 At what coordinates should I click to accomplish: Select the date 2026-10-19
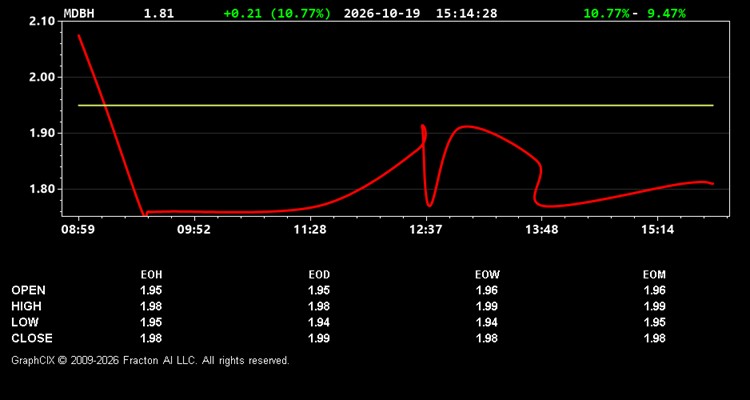click(382, 14)
